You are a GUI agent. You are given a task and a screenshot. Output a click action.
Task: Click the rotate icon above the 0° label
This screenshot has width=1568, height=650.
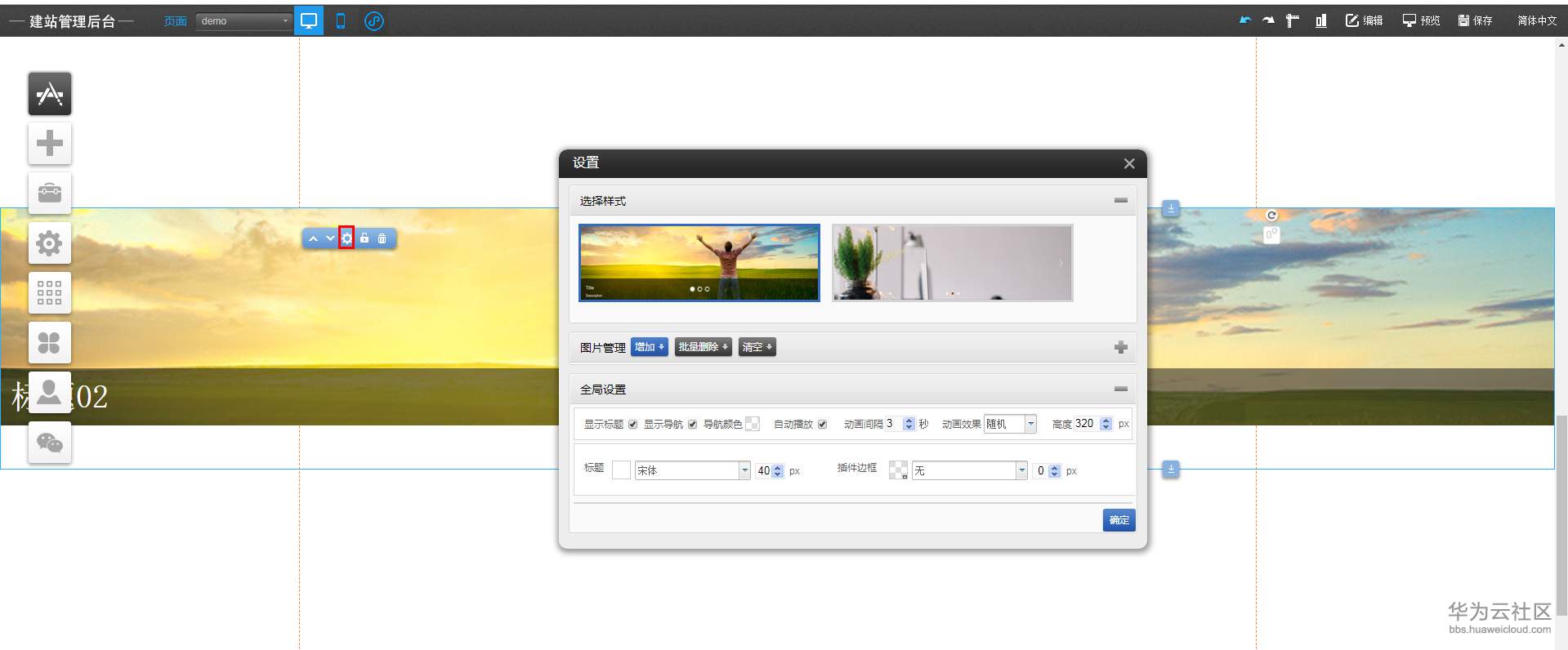click(x=1271, y=216)
